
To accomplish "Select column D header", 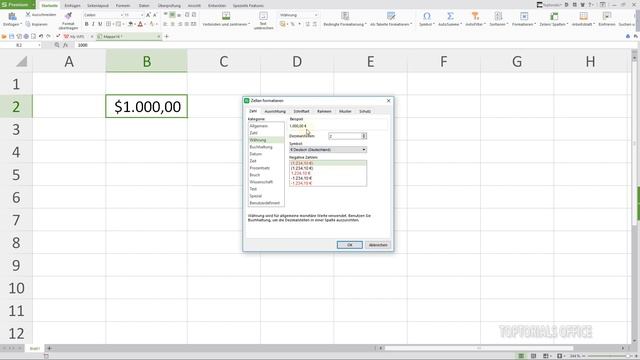I will tap(297, 62).
